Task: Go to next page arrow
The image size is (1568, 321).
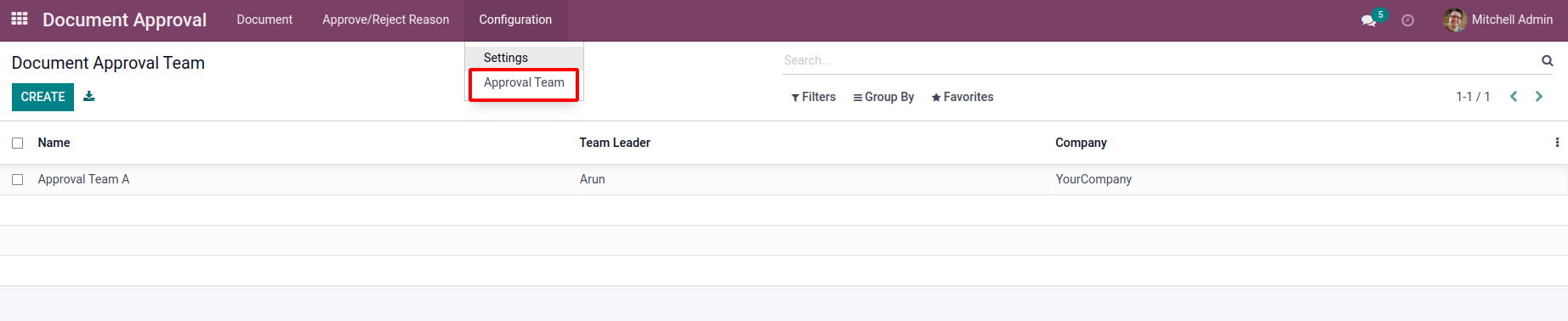Action: 1539,97
